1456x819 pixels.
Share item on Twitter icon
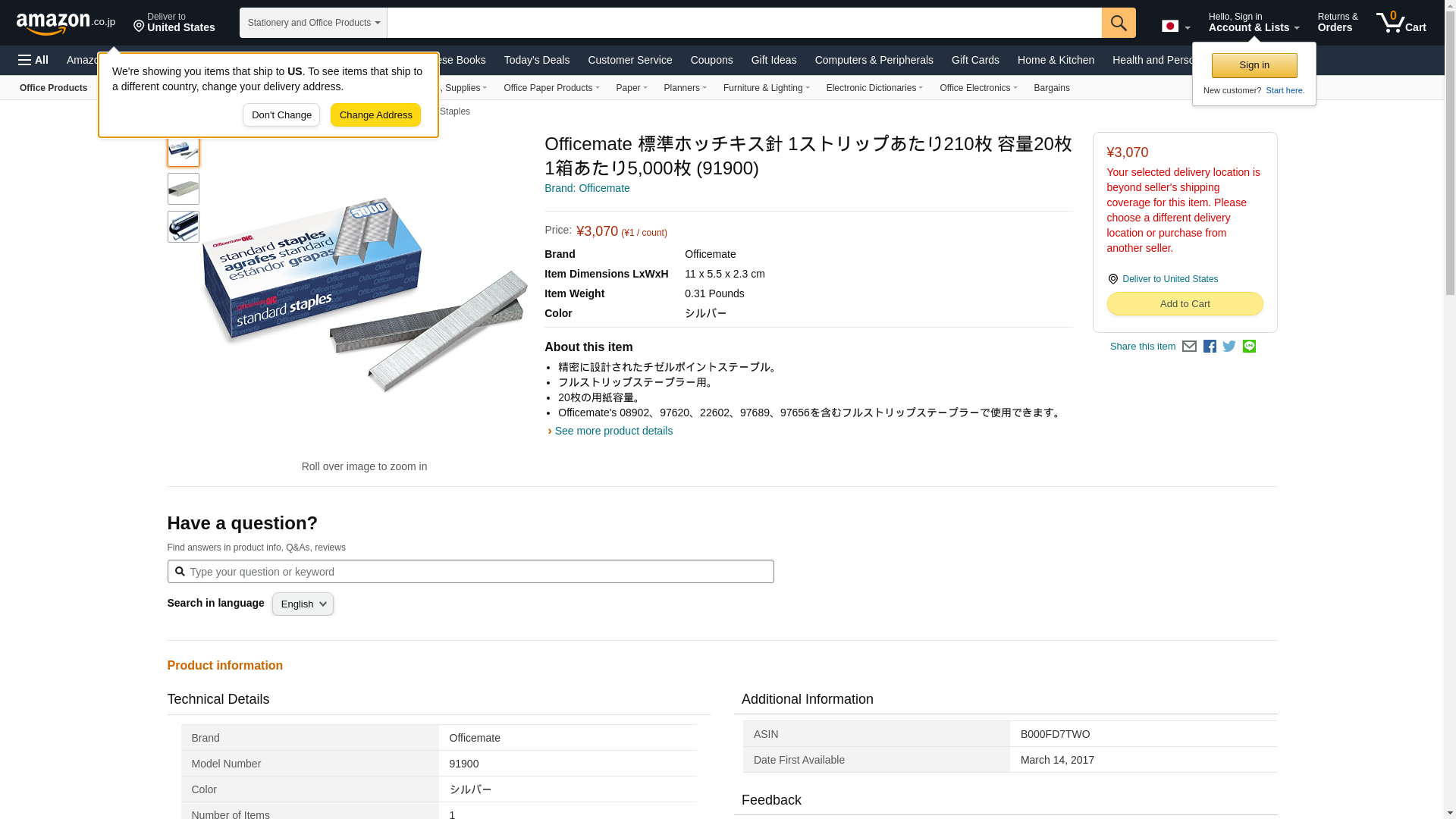click(x=1229, y=347)
